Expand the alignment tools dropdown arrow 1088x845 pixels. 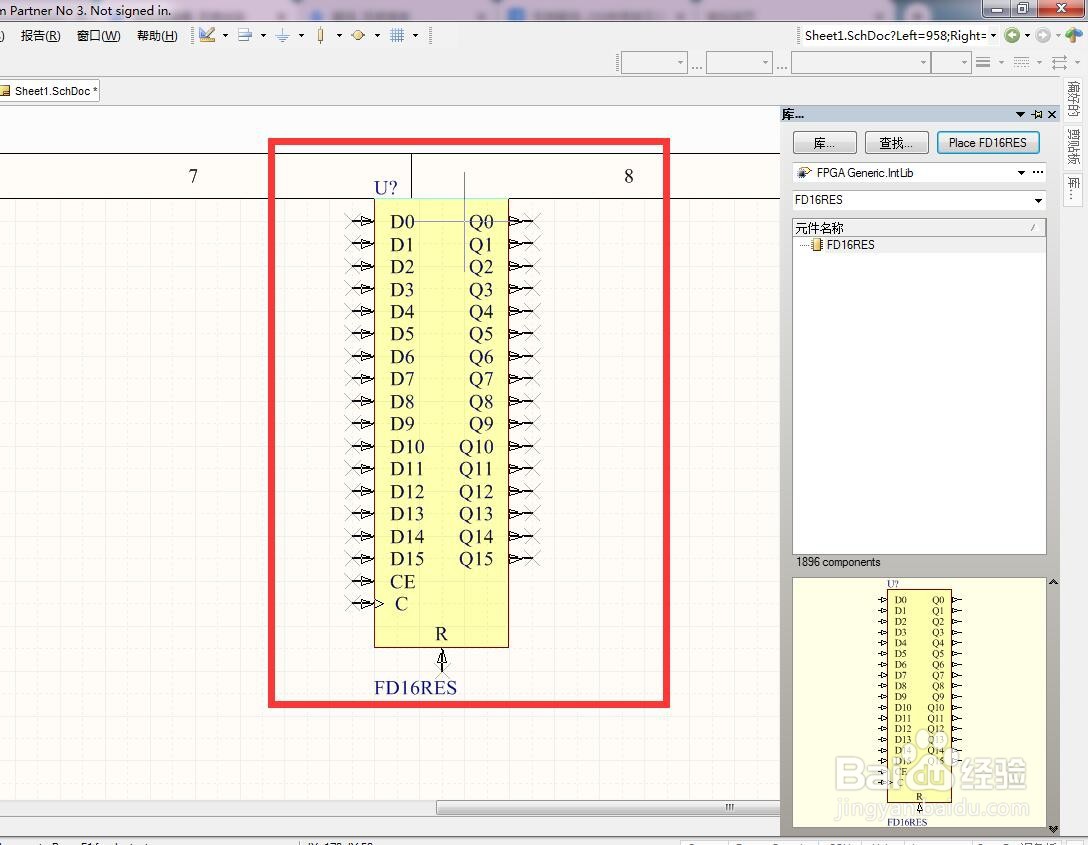click(263, 35)
